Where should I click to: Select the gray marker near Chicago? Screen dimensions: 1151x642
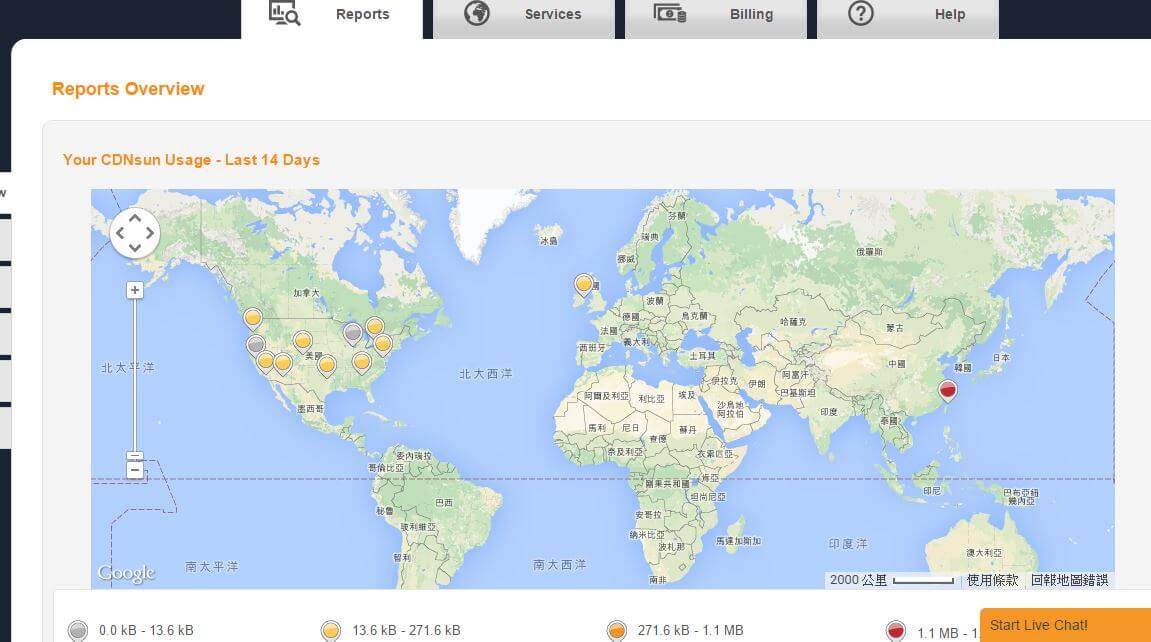tap(353, 334)
